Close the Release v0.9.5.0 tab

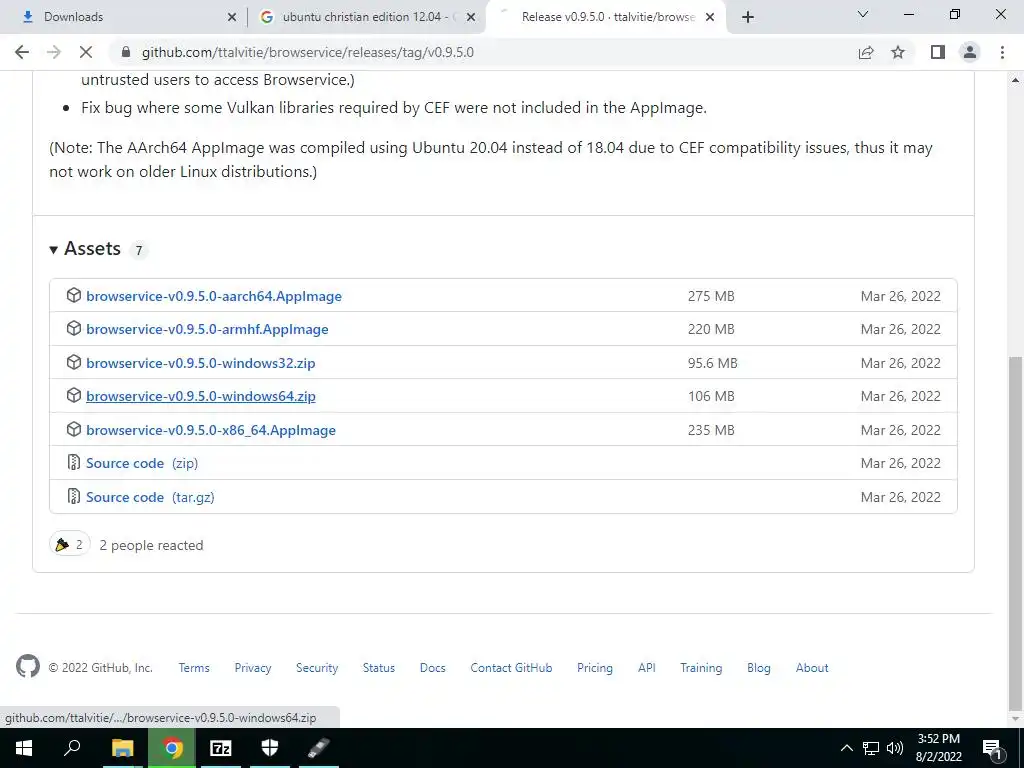tap(710, 17)
